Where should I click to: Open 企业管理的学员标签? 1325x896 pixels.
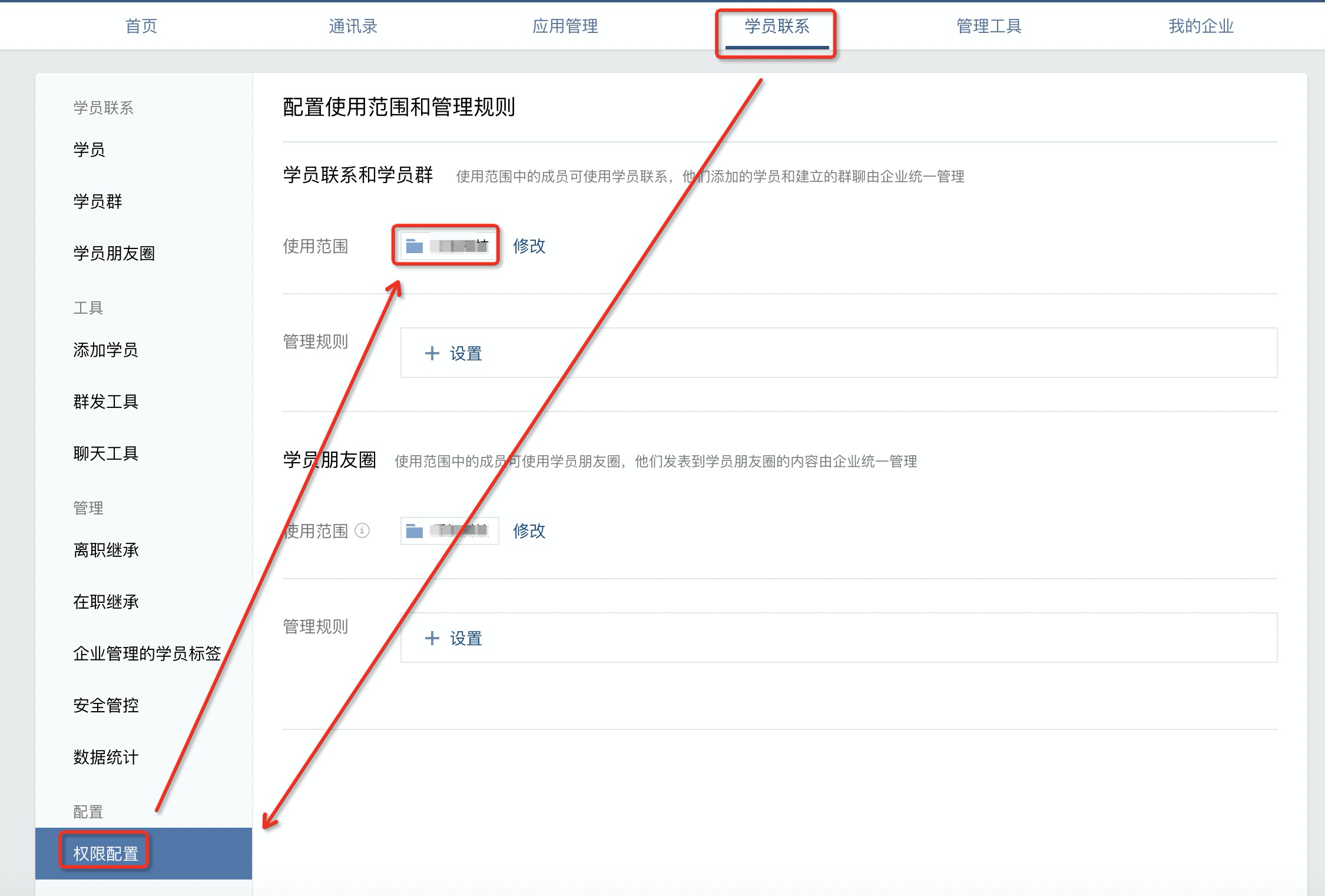click(147, 653)
